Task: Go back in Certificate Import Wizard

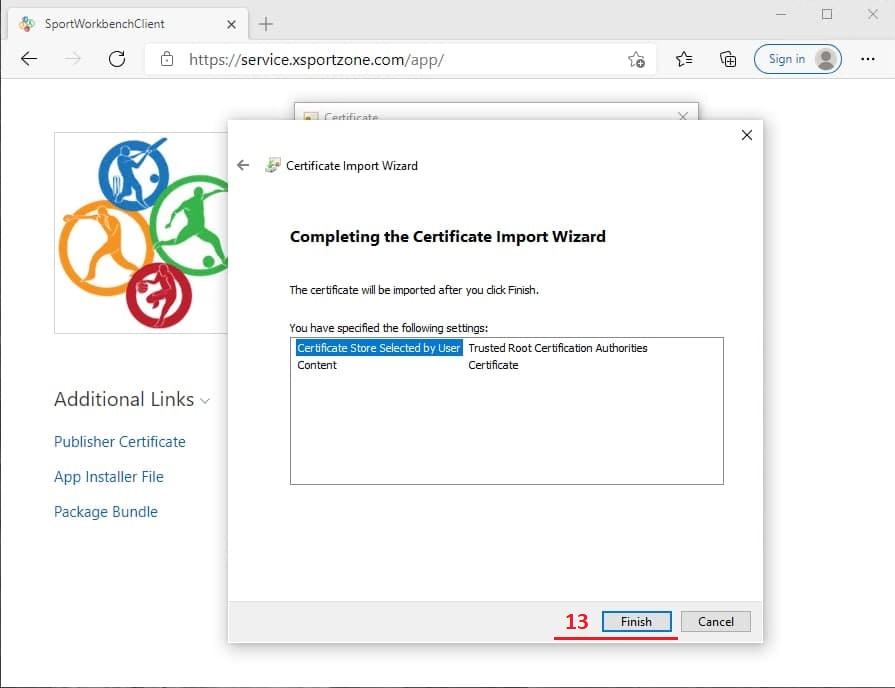Action: (243, 165)
